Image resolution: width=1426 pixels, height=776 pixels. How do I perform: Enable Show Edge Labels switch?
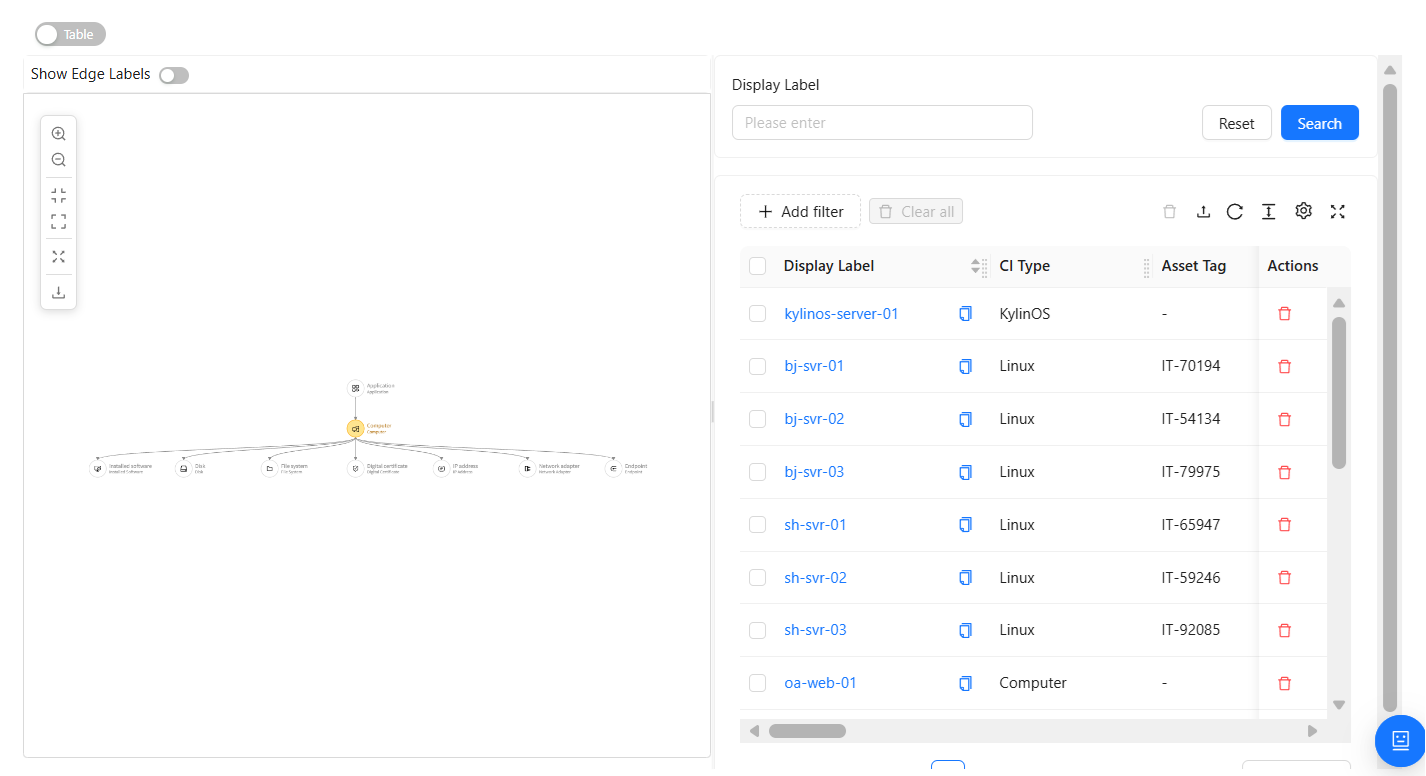(x=174, y=75)
